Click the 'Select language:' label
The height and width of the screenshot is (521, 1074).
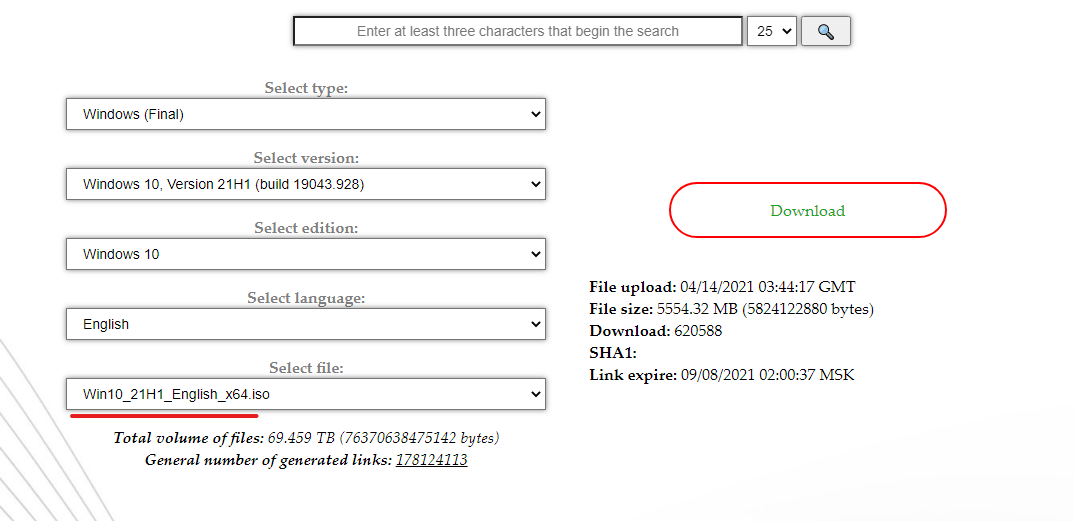click(x=306, y=298)
